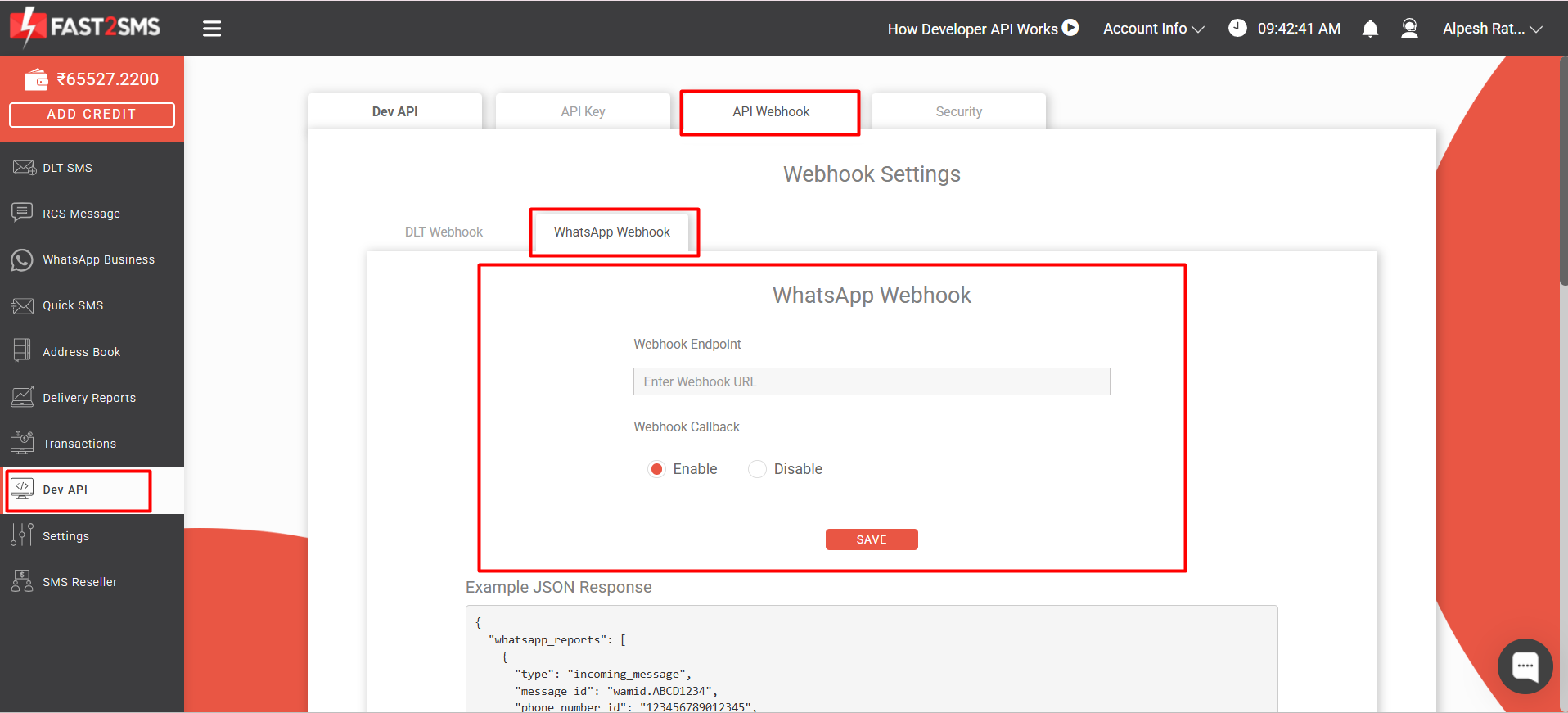Image resolution: width=1568 pixels, height=713 pixels.
Task: Switch to the Dev API tab
Action: click(x=394, y=111)
